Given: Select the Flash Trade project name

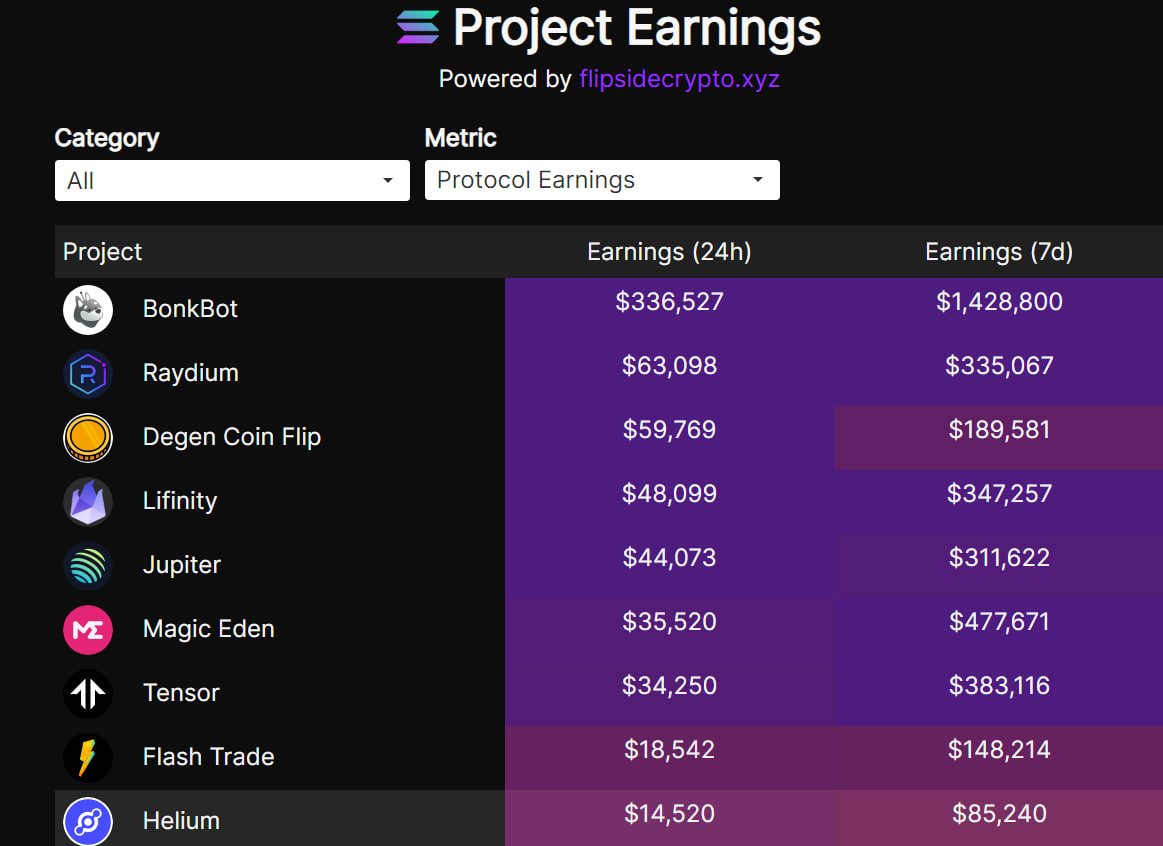Looking at the screenshot, I should click(x=208, y=756).
